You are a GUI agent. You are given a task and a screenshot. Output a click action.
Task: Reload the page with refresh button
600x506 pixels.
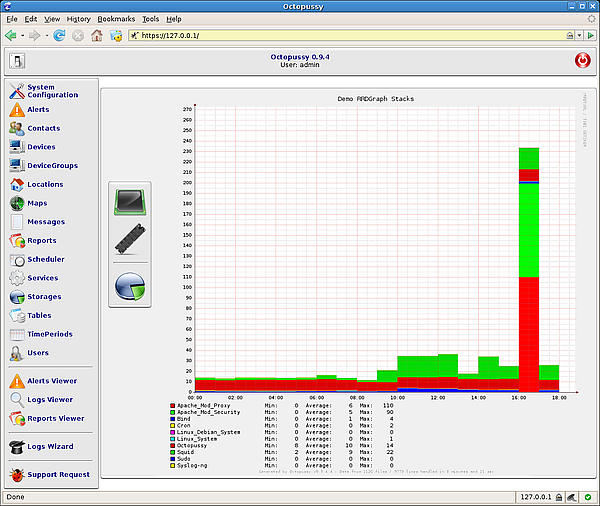click(x=60, y=35)
